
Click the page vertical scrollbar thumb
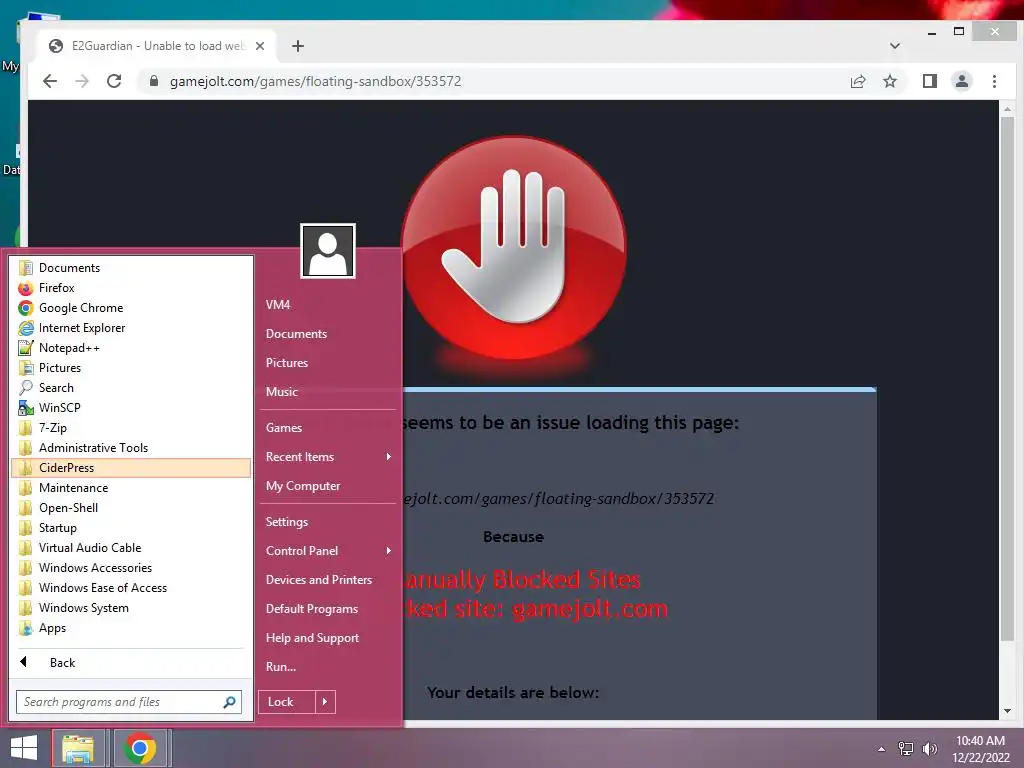(x=1008, y=379)
